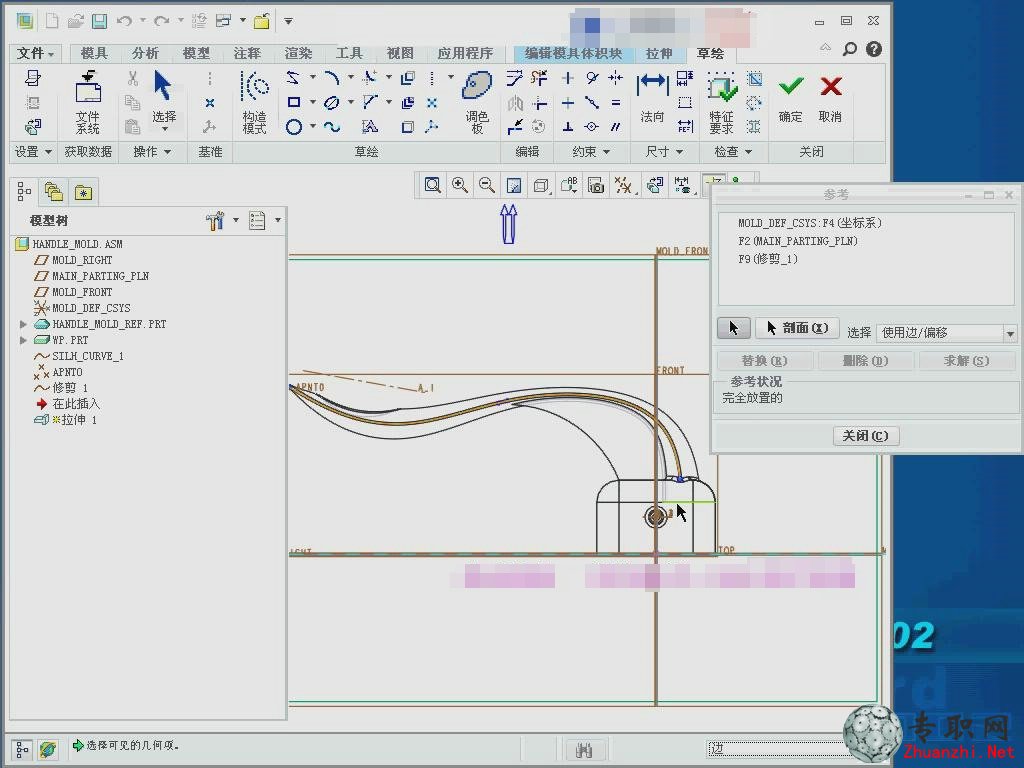The image size is (1024, 768).
Task: Switch to the 编辑模具体积块 ribbon tab
Action: [573, 53]
